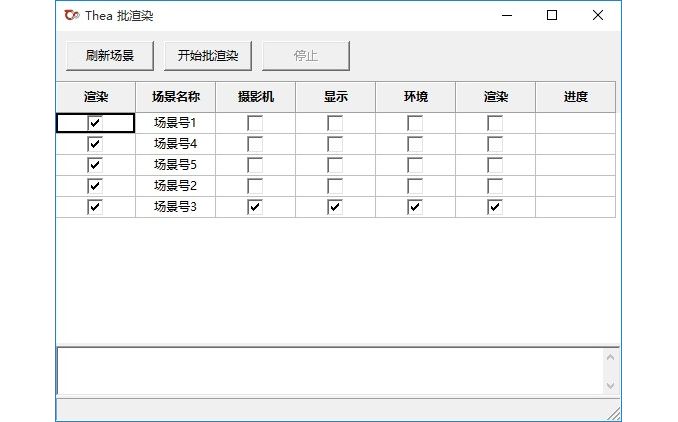This screenshot has width=678, height=422.
Task: Select the 场景号2 name cell
Action: (176, 186)
